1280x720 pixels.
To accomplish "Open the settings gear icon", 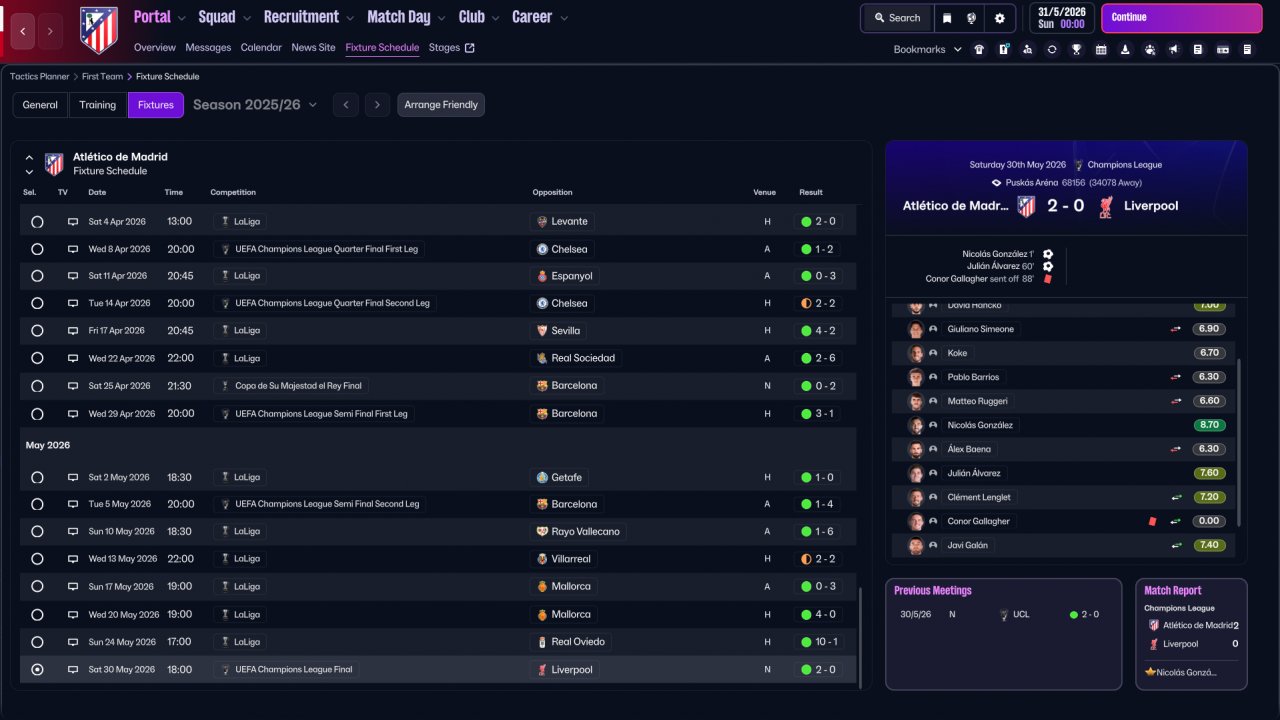I will pos(999,18).
